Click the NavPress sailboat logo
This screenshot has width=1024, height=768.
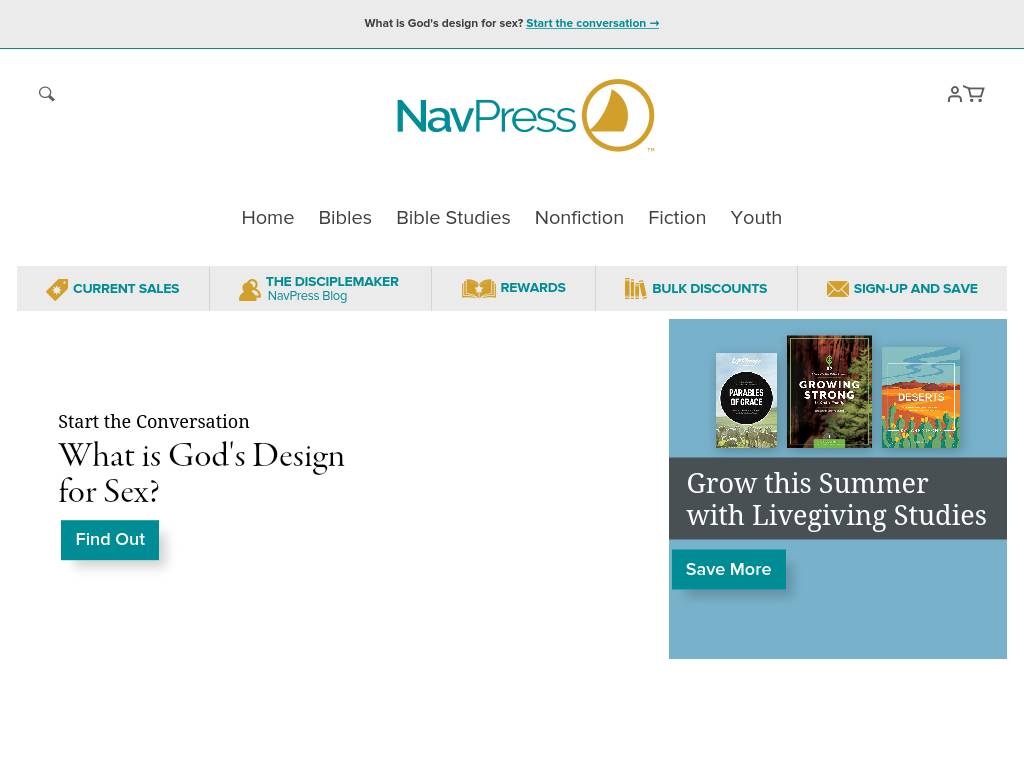pos(618,116)
